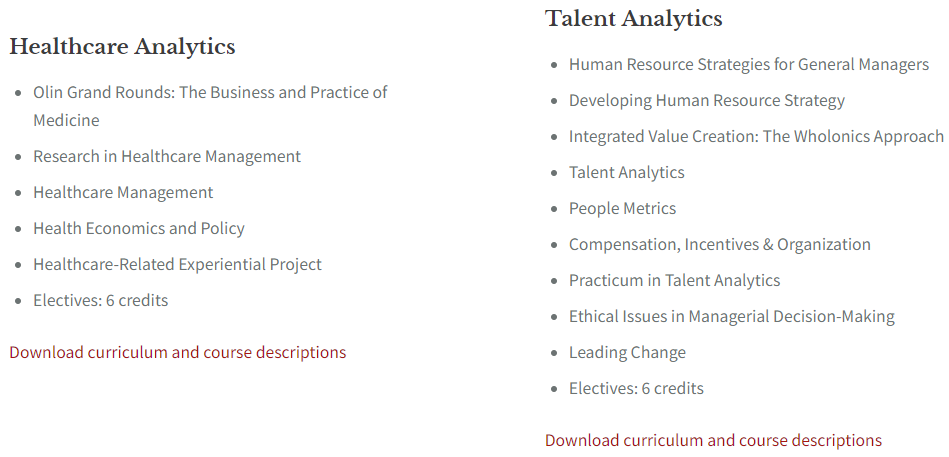The width and height of the screenshot is (949, 457).
Task: Click the Talent Analytics section heading
Action: (634, 18)
